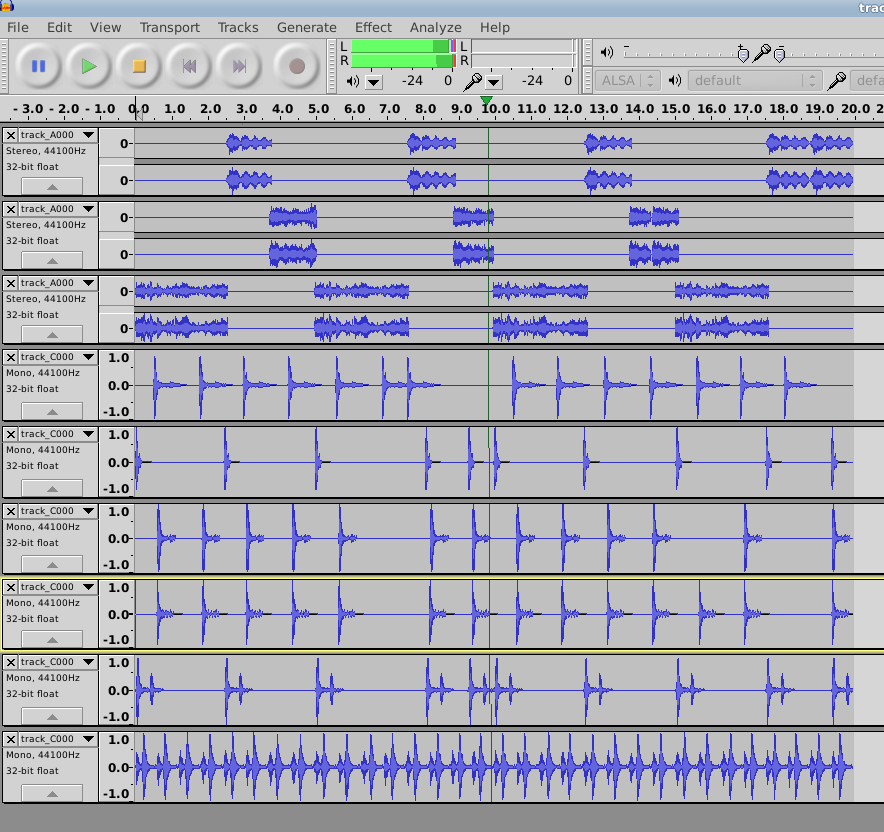The image size is (884, 832).
Task: Close the first track_C000 mono track
Action: point(11,357)
